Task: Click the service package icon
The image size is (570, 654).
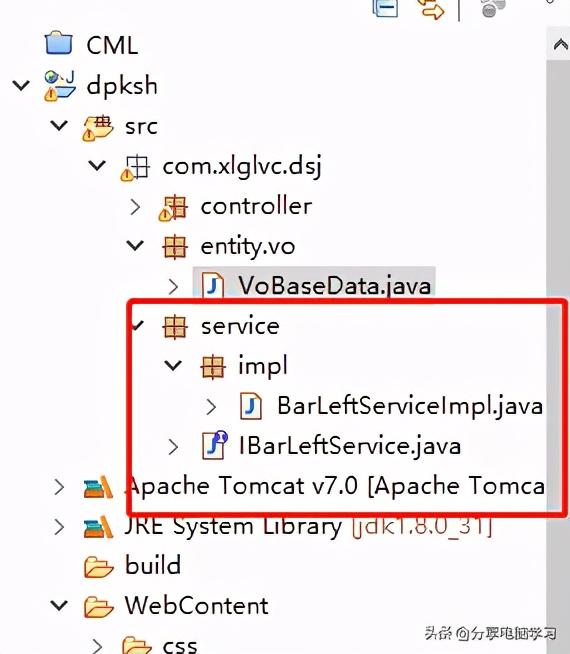Action: pos(175,327)
